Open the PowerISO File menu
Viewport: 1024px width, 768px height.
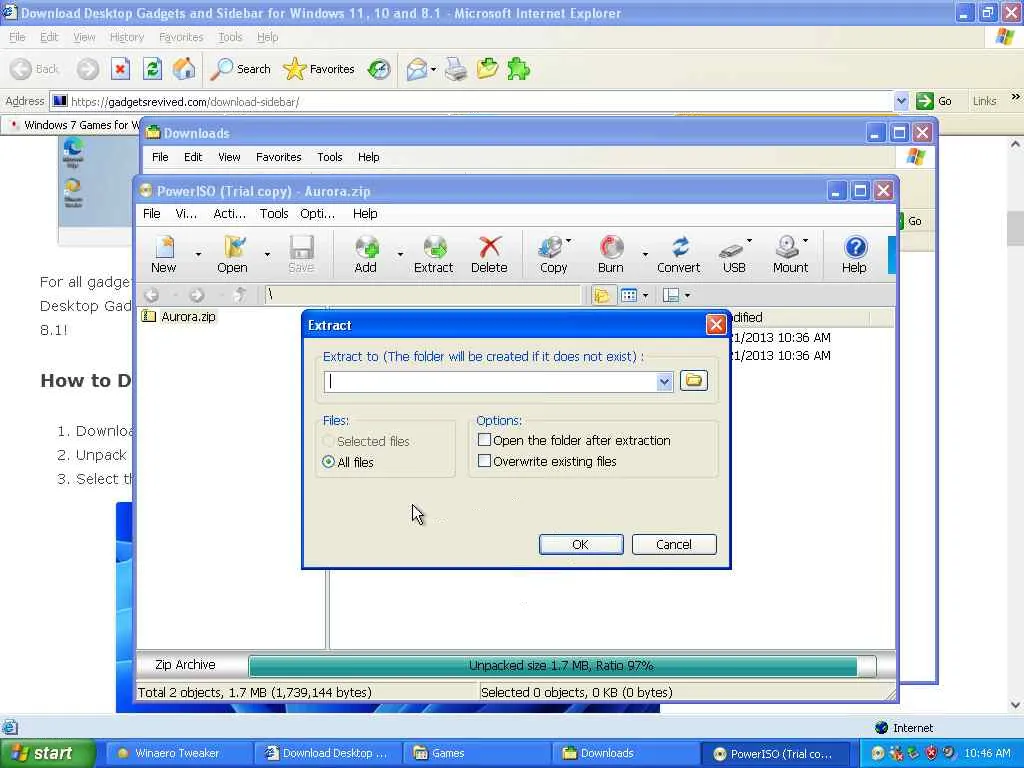(152, 214)
